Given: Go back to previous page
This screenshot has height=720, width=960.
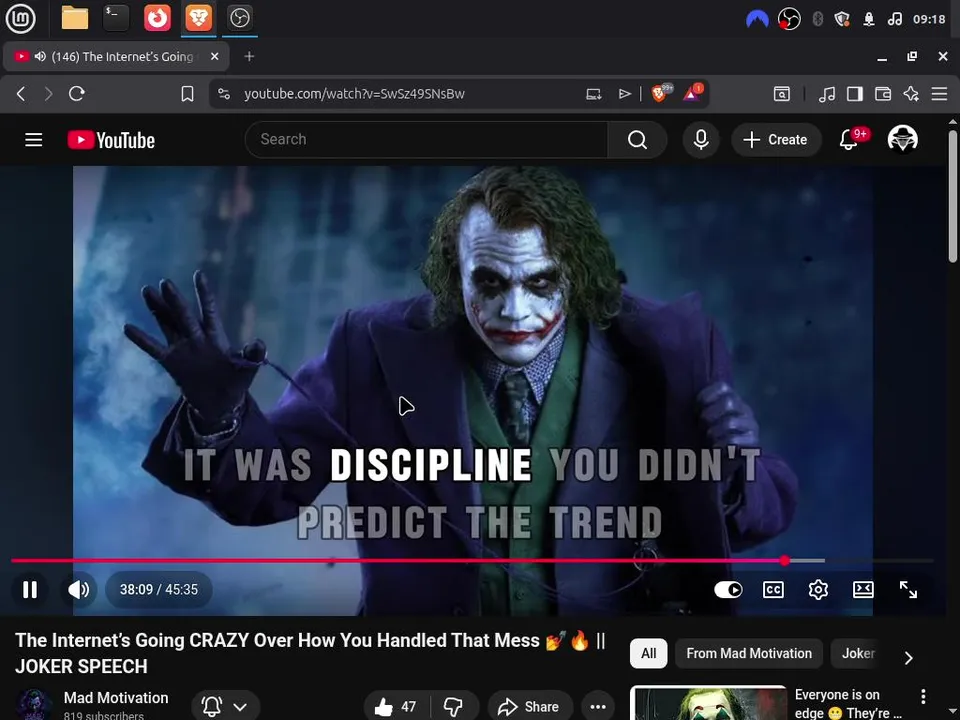Looking at the screenshot, I should [21, 94].
